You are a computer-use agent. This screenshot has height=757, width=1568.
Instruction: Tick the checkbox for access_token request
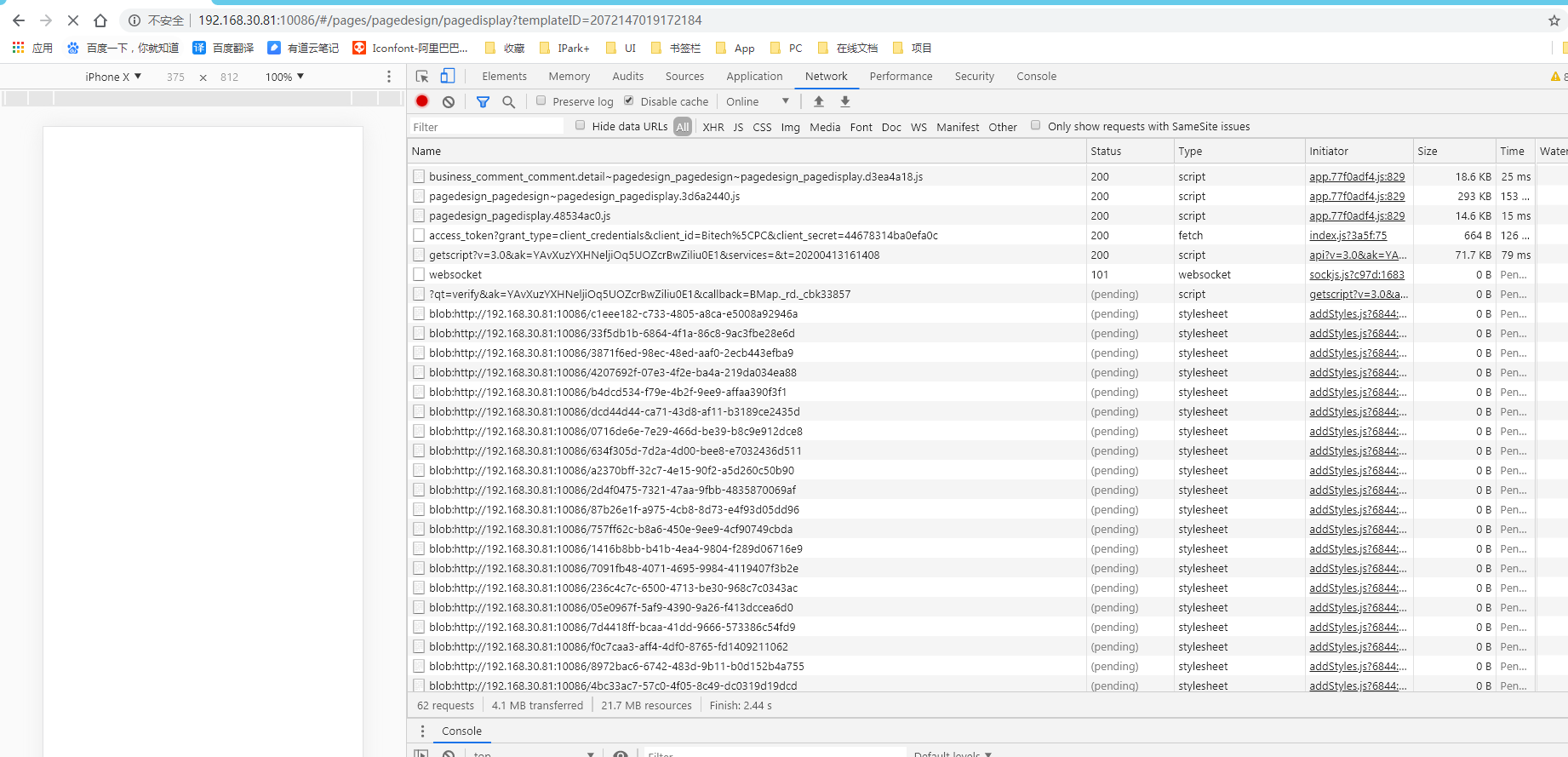point(419,235)
